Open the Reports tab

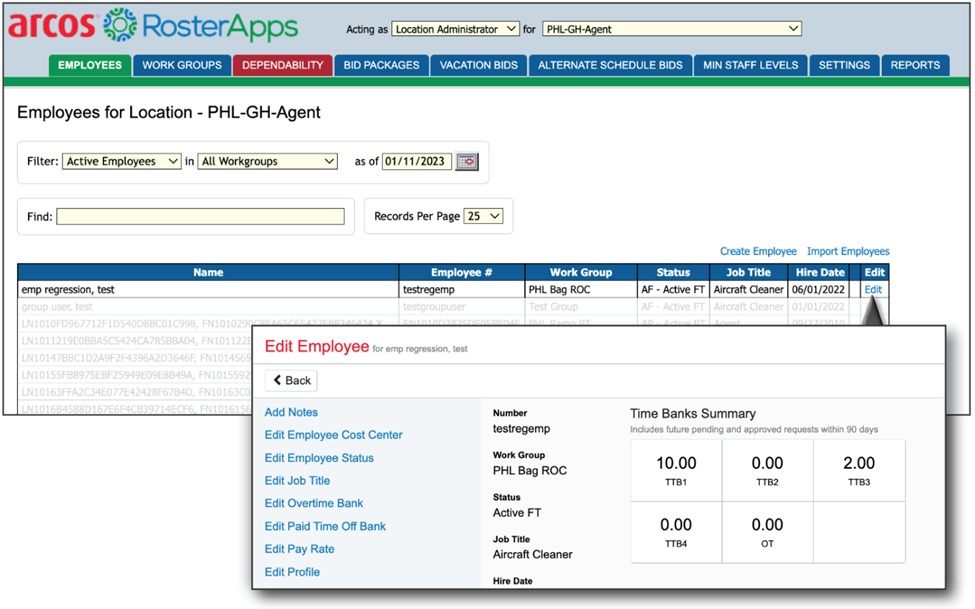click(x=915, y=65)
